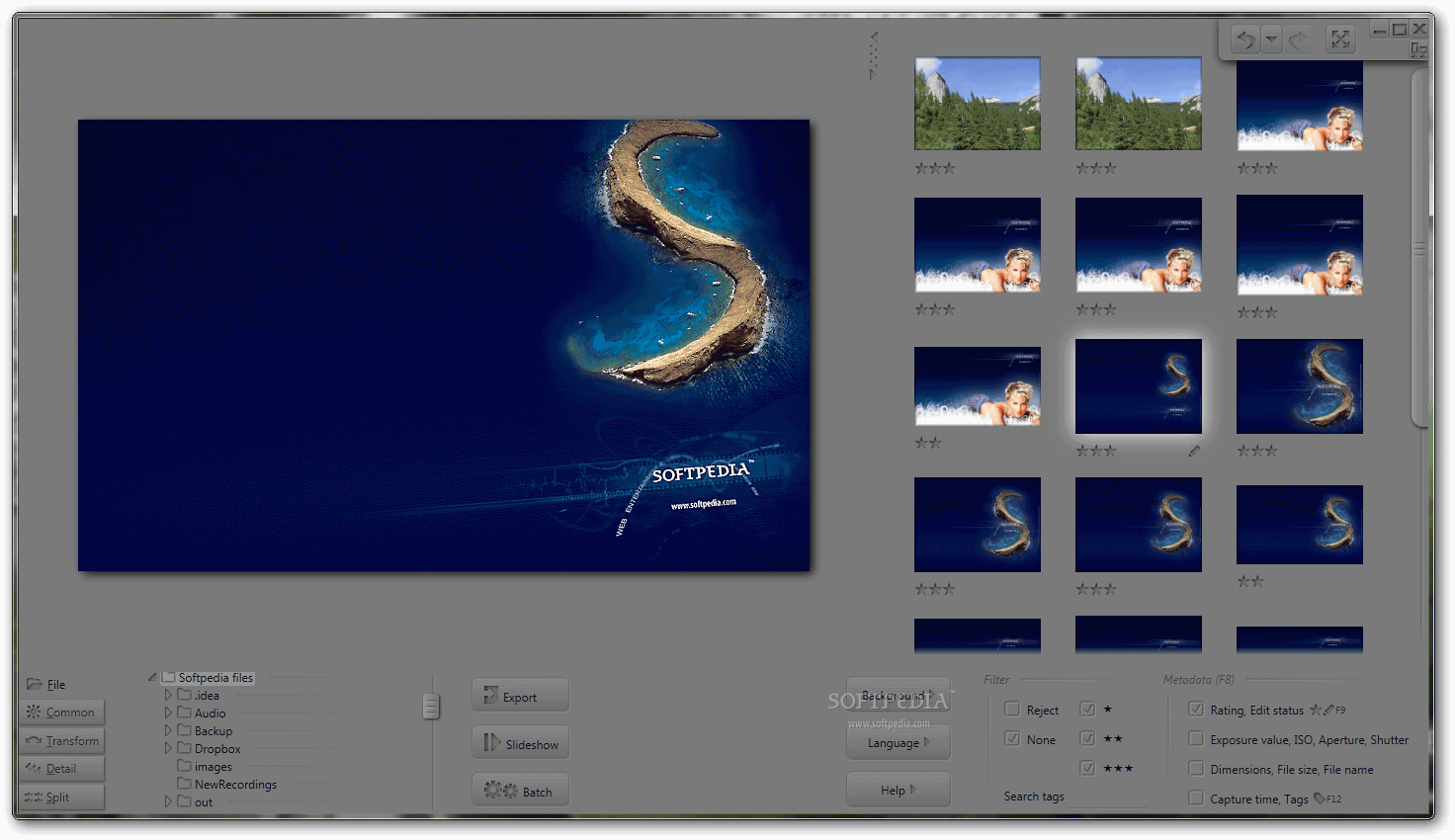Enable Exposure value, ISO, Aperture, Shutter metadata

click(1196, 739)
